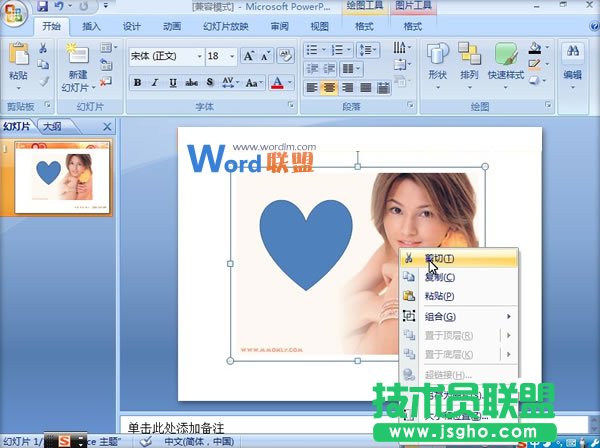Change text direction
Viewport: 600px width, 448px height.
402,48
